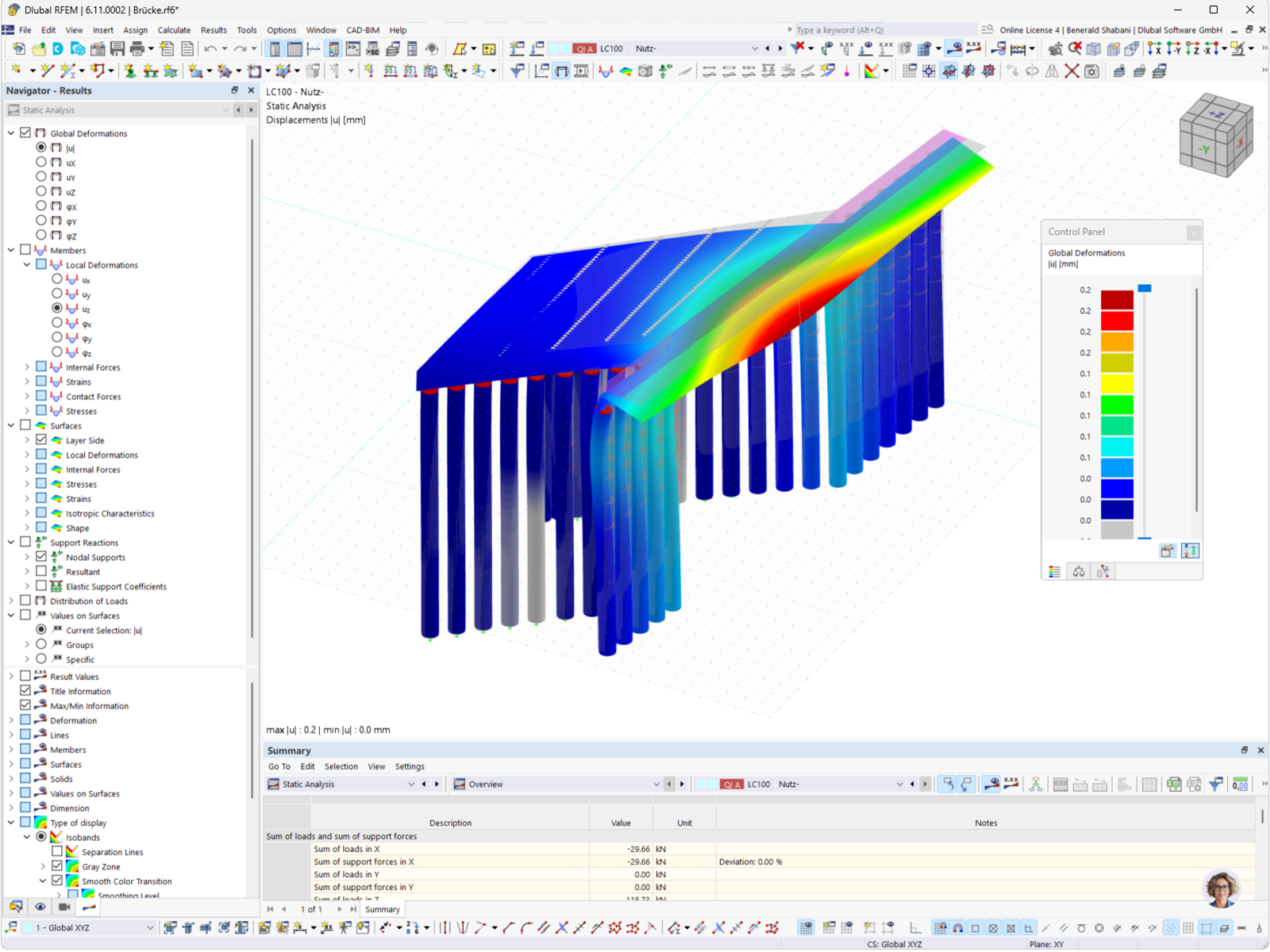The width and height of the screenshot is (1270, 952).
Task: Open the Insert menu
Action: (x=103, y=30)
